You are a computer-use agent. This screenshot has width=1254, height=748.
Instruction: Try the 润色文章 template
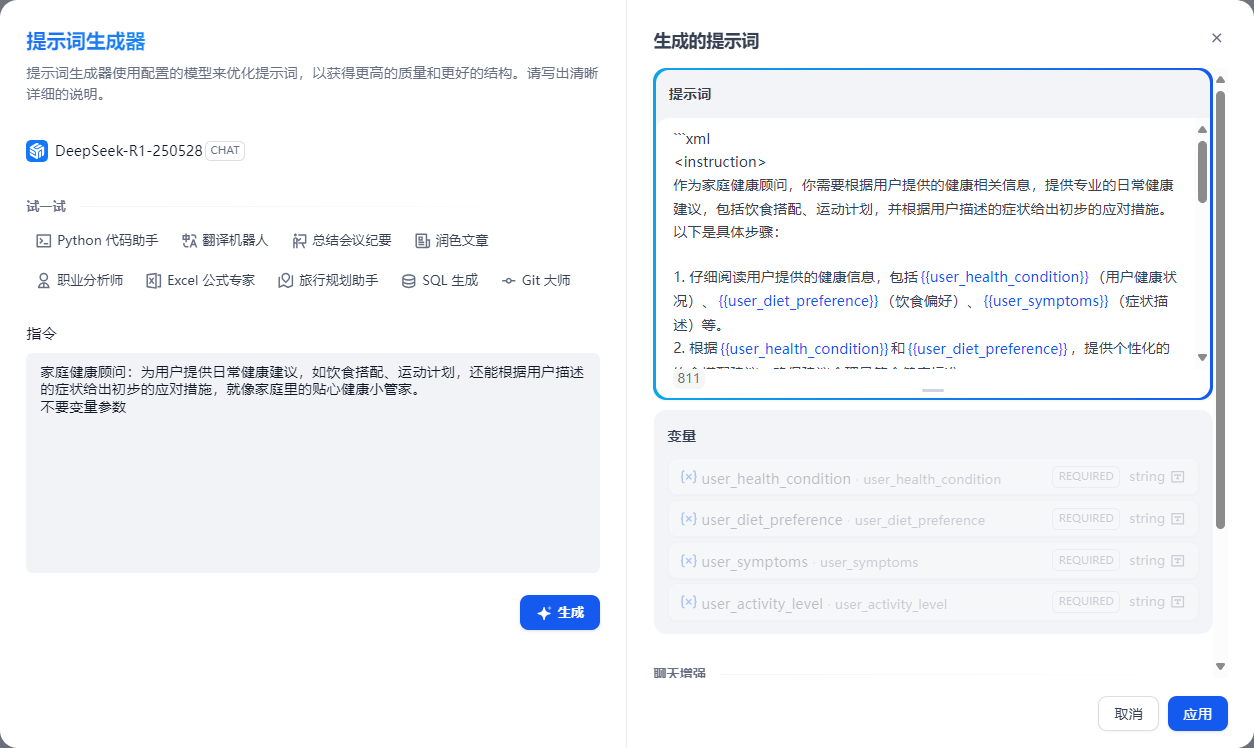(x=452, y=240)
